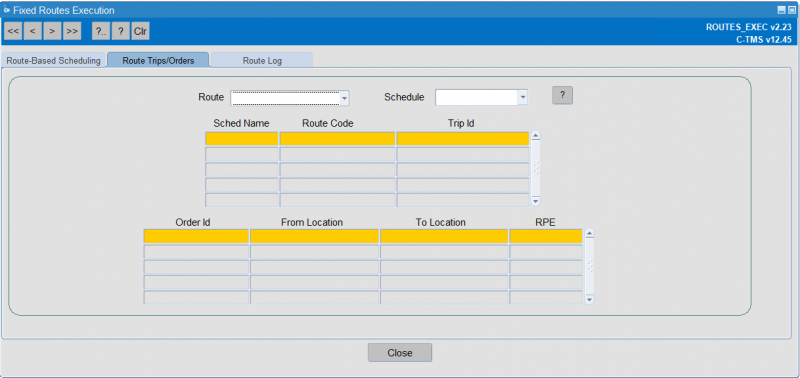
Task: Click scroll down arrow in orders table
Action: click(589, 300)
